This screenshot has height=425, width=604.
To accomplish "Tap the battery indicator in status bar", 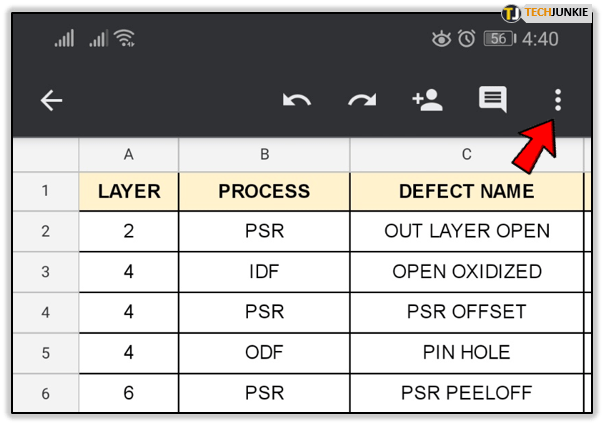I will click(498, 39).
